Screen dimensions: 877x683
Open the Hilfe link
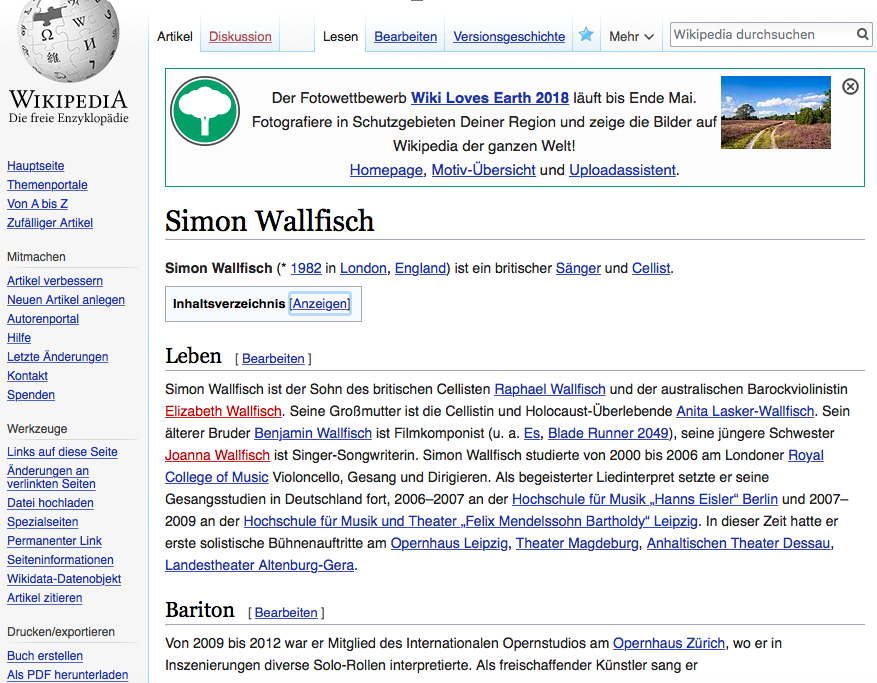point(18,338)
